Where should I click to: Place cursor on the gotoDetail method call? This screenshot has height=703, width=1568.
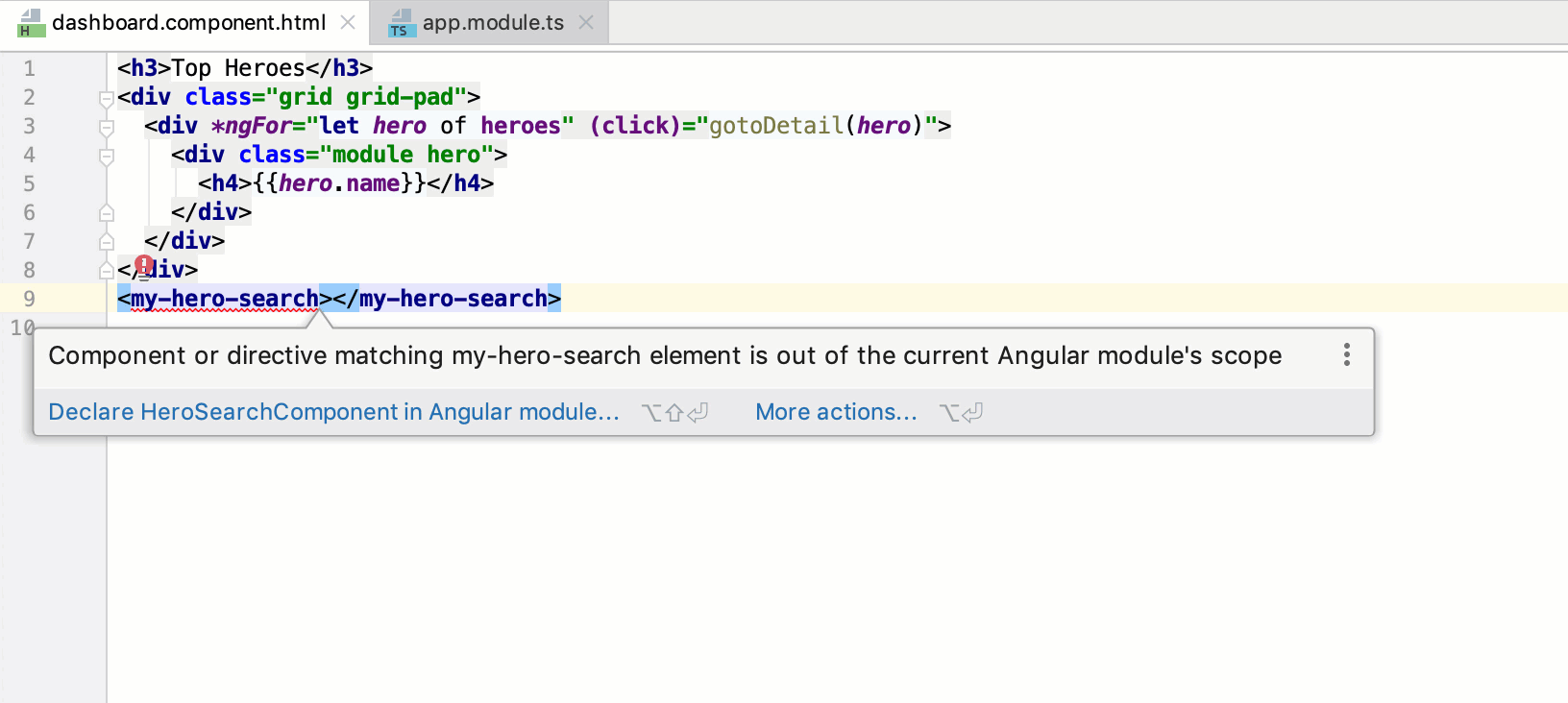(775, 126)
